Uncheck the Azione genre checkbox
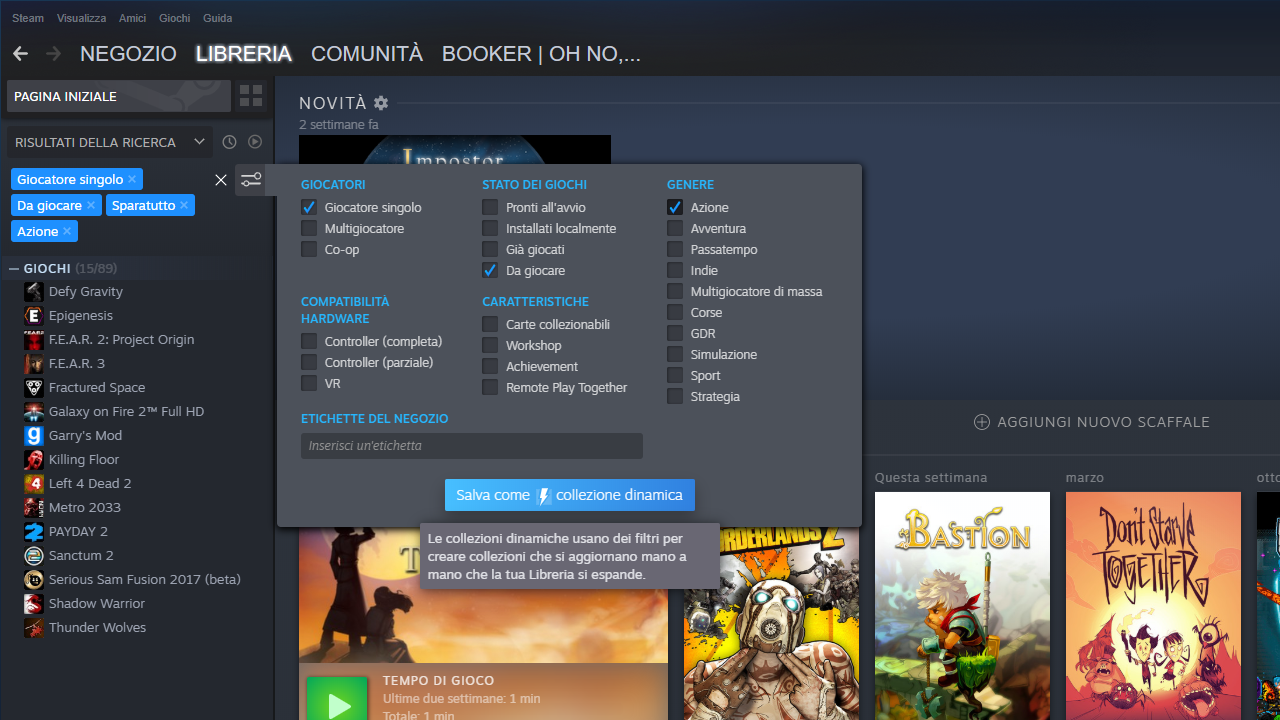Image resolution: width=1280 pixels, height=720 pixels. 675,207
